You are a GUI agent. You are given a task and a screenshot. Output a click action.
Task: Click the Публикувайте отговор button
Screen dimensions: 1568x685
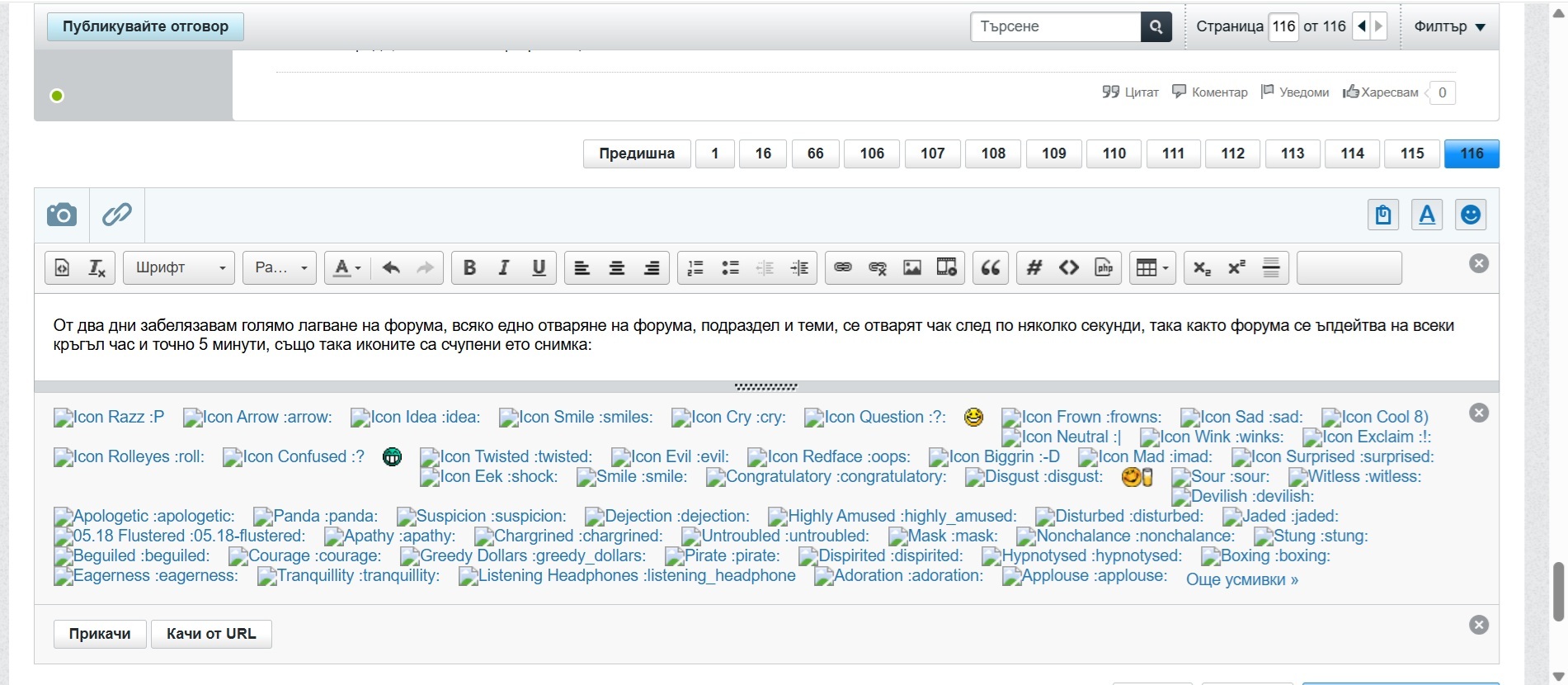click(145, 26)
